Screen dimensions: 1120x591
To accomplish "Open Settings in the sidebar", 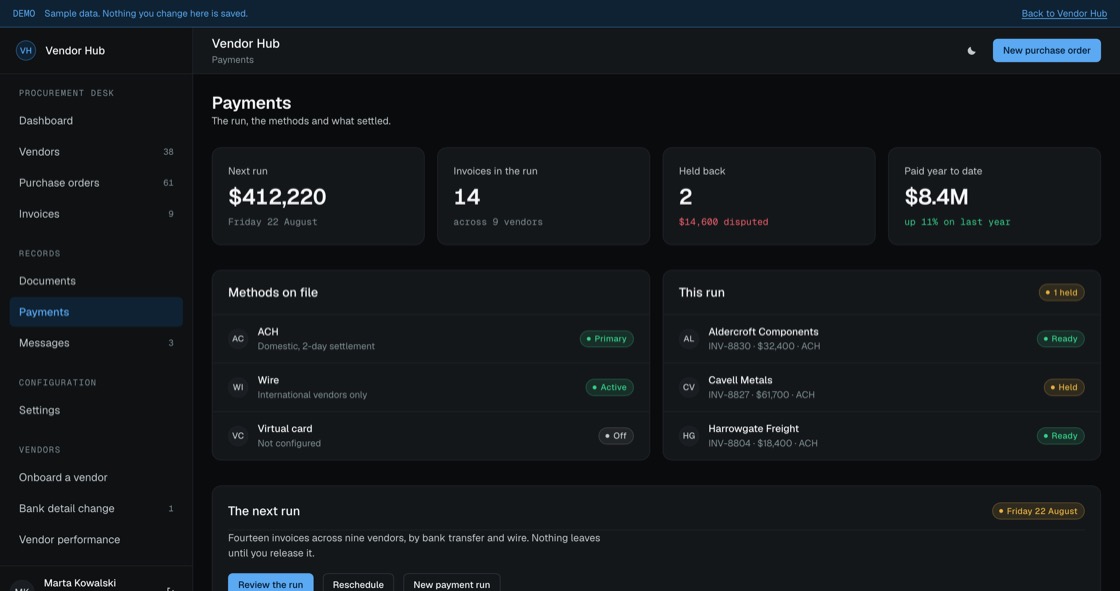I will click(x=96, y=410).
